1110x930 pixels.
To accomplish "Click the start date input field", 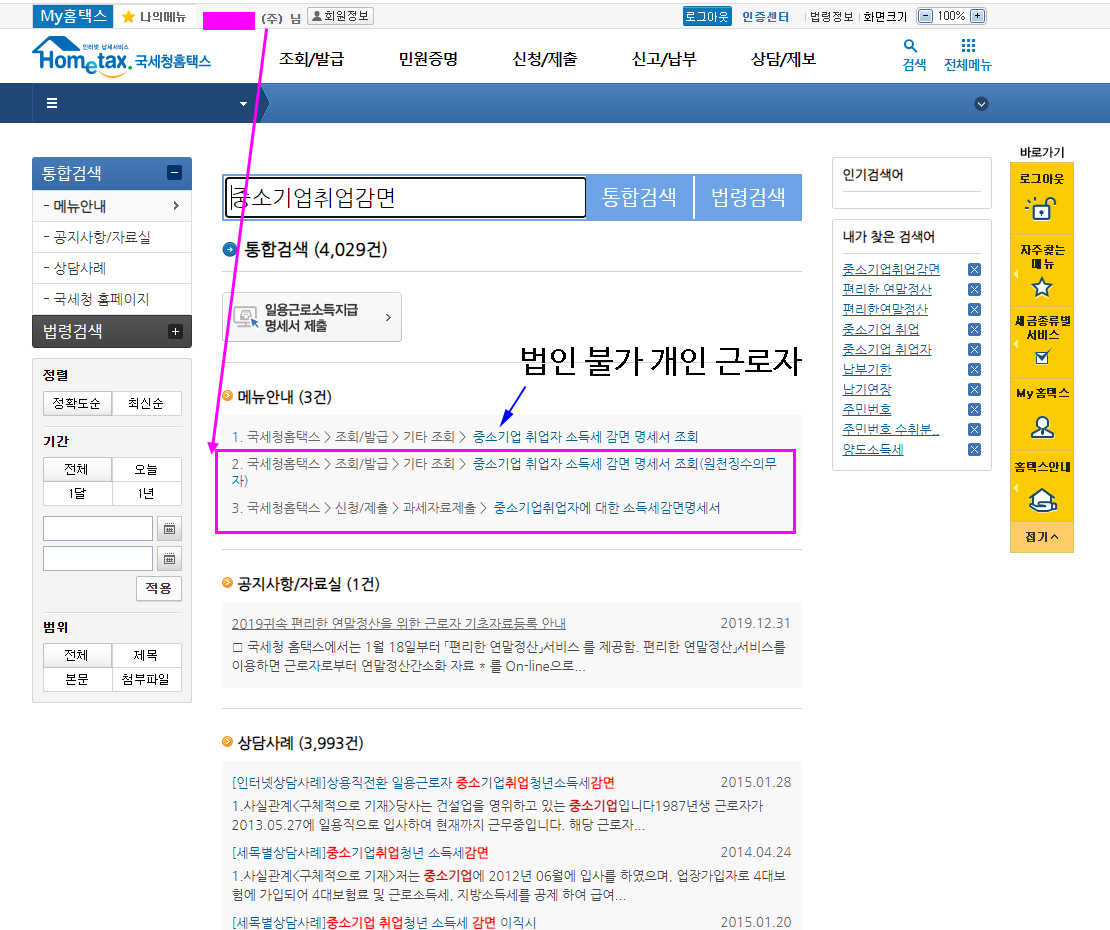I will 98,529.
